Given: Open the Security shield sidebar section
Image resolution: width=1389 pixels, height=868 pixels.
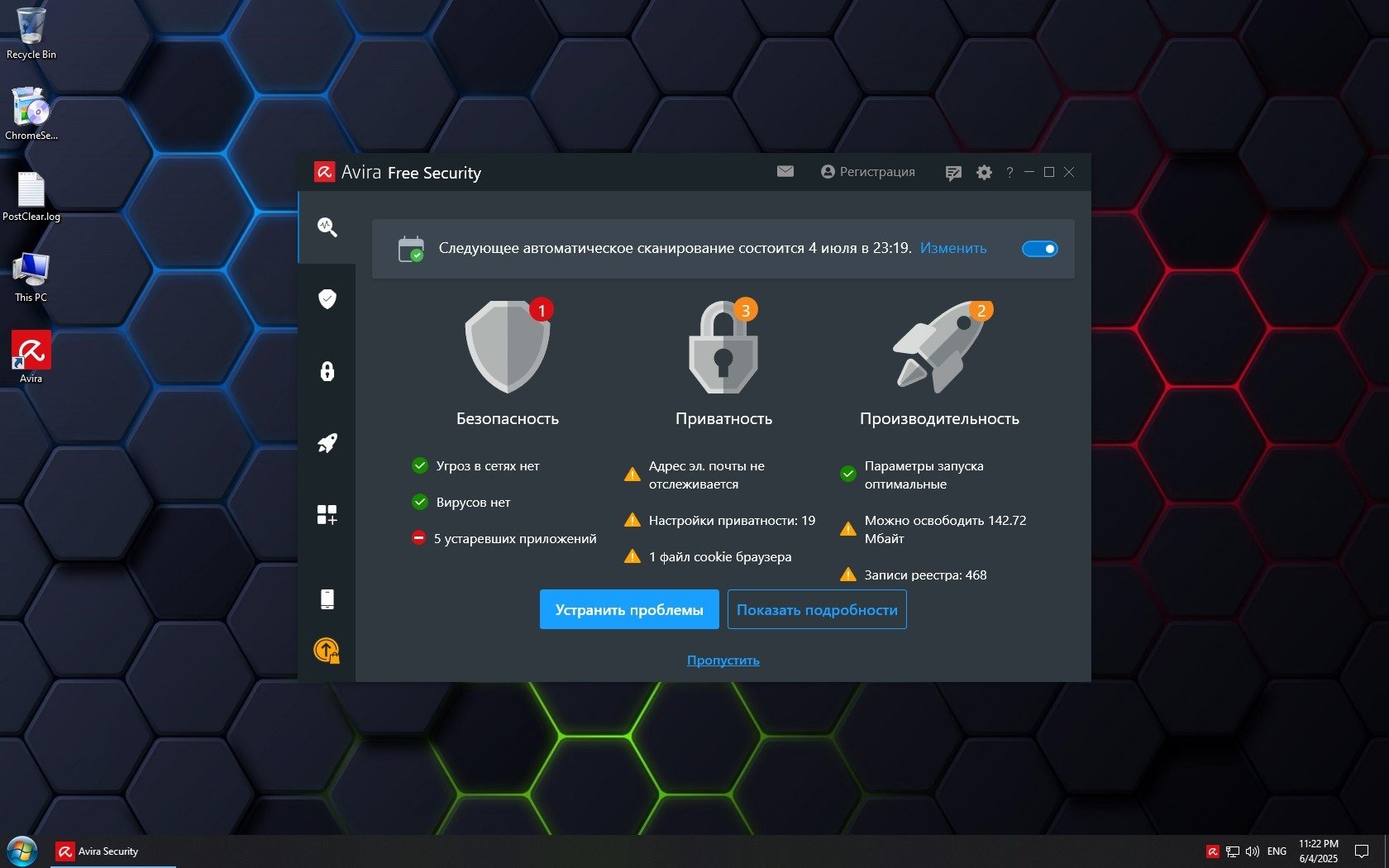Looking at the screenshot, I should coord(327,298).
